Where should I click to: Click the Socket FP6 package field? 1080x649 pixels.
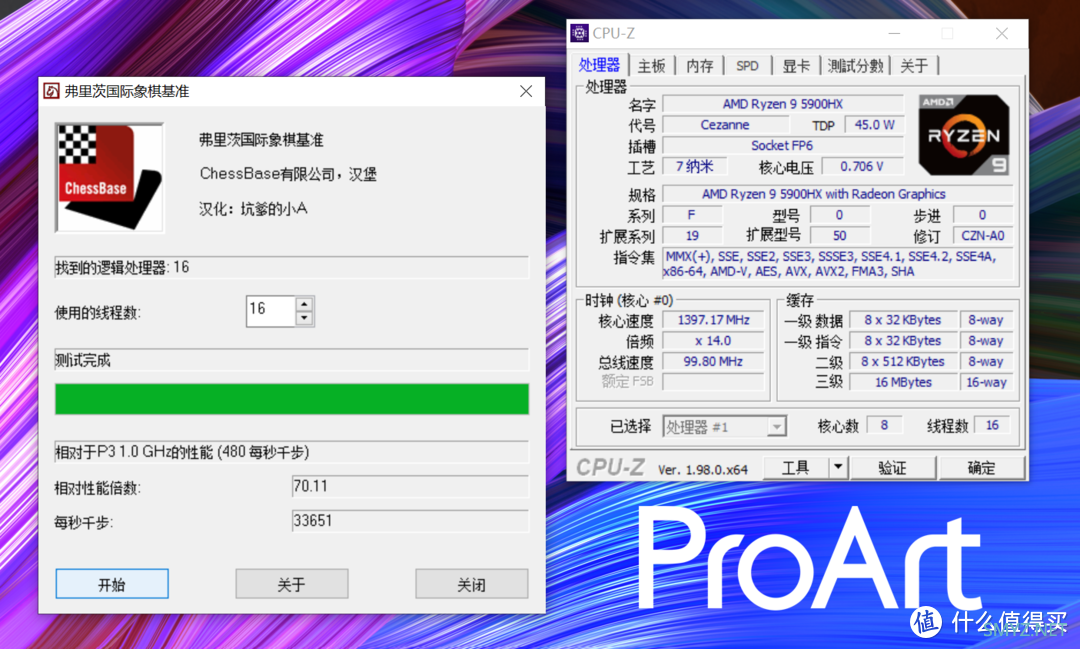coord(782,145)
